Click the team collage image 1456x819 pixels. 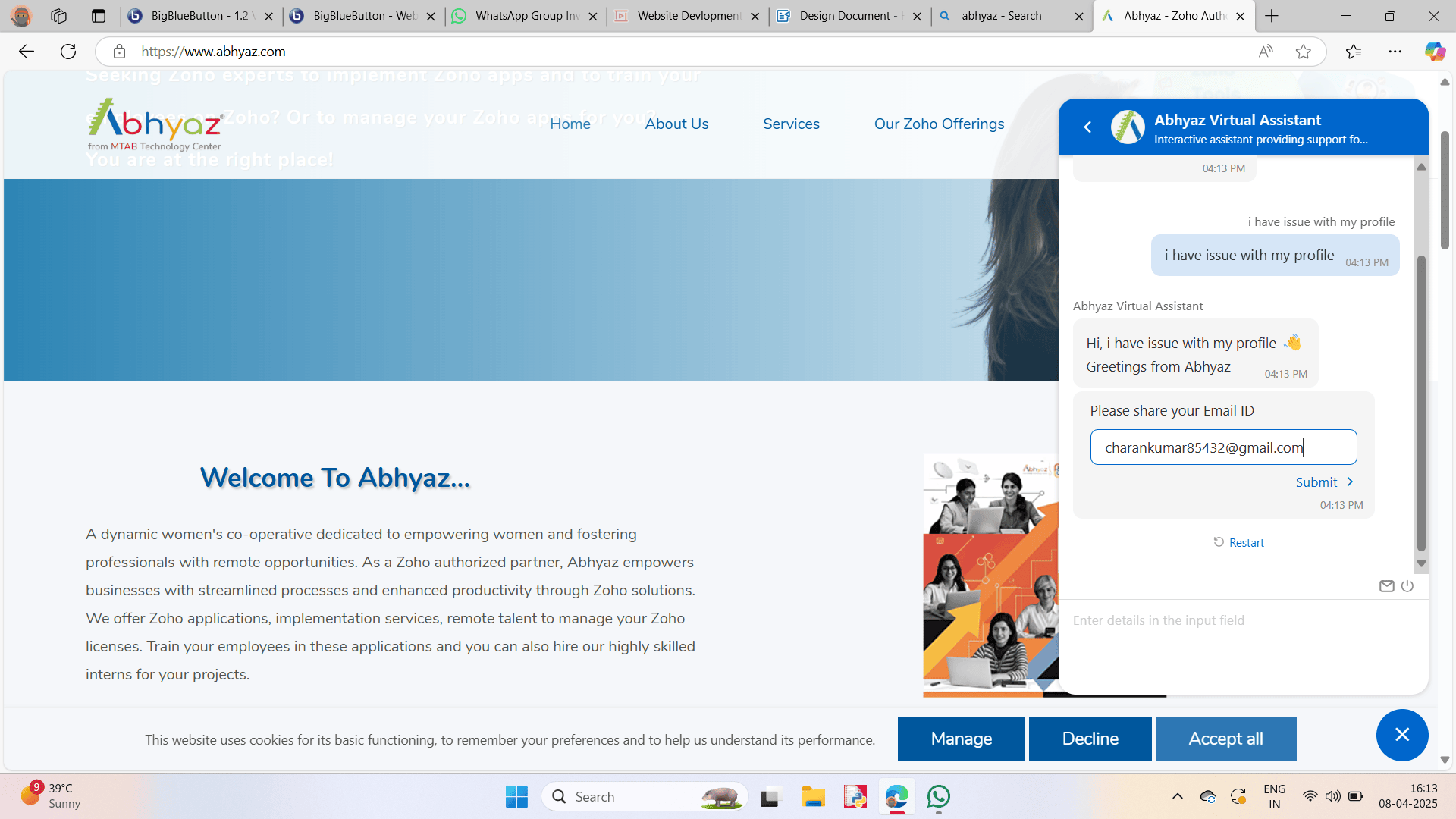point(990,576)
